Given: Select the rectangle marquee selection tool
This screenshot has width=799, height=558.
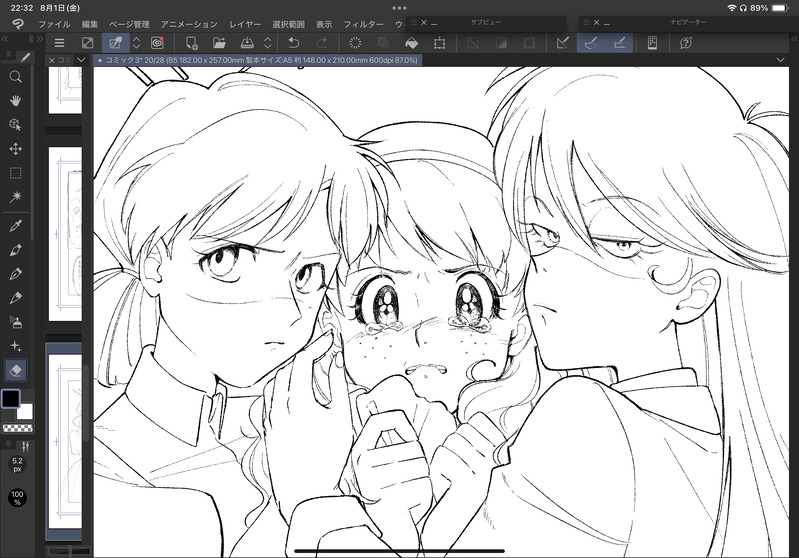Looking at the screenshot, I should tap(15, 173).
